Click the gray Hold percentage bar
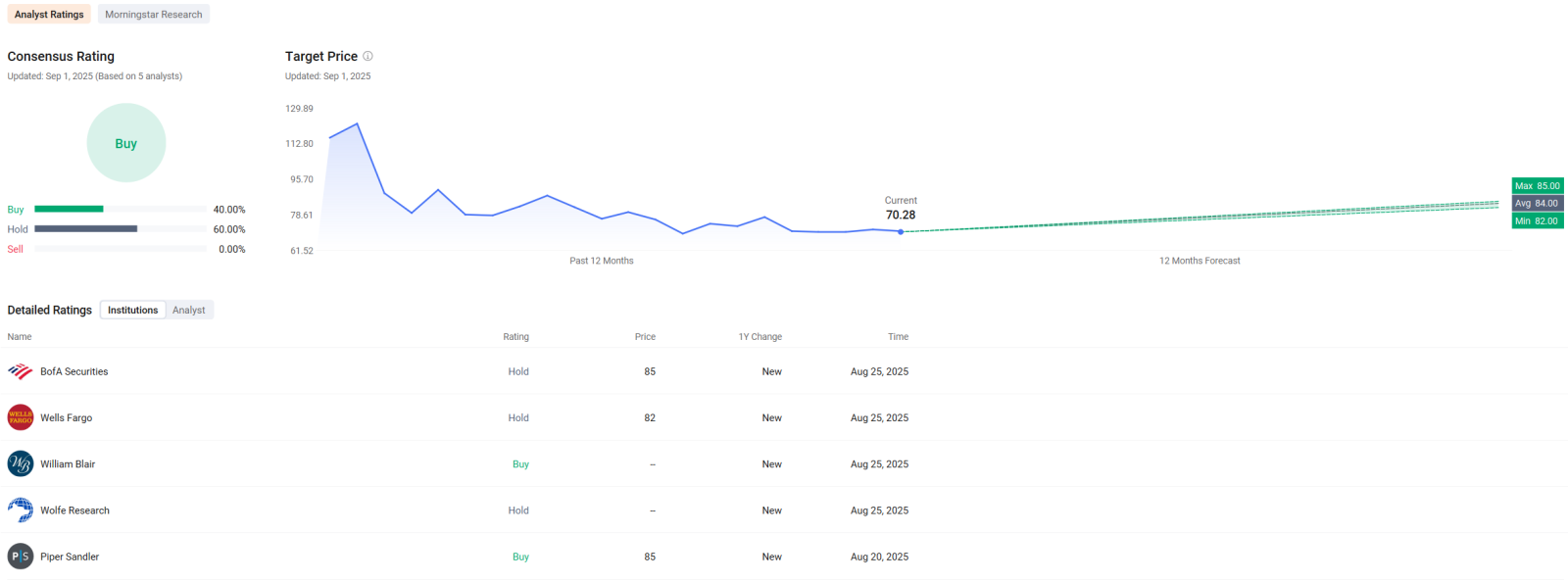 coord(85,228)
